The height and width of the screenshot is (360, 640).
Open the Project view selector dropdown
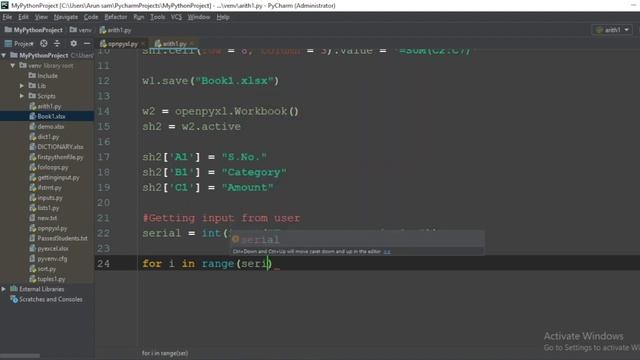(24, 43)
